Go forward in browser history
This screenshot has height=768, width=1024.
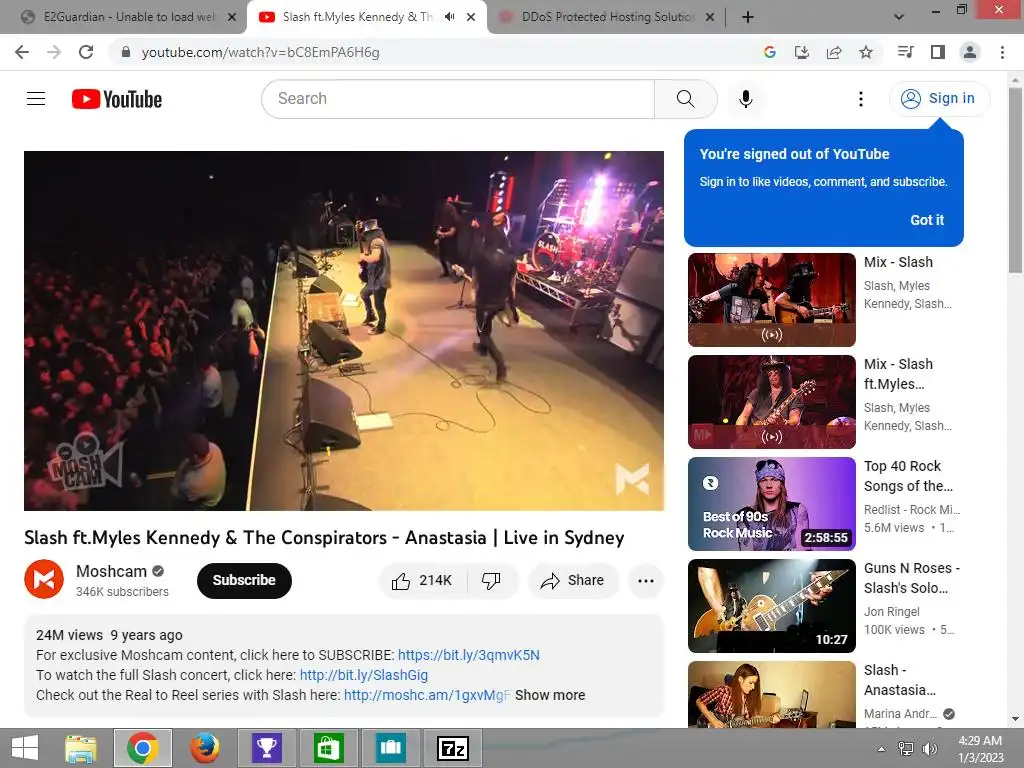tap(54, 52)
